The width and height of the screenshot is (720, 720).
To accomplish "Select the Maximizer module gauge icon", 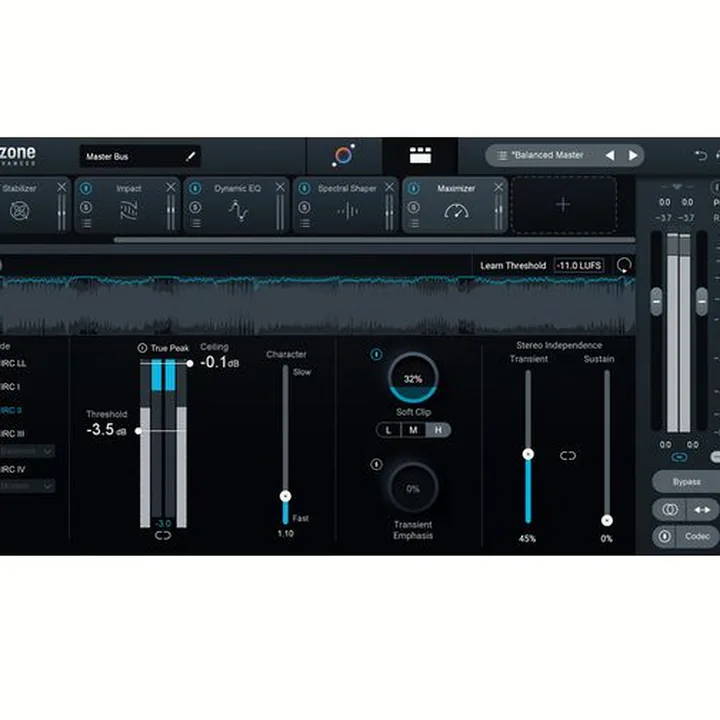I will pyautogui.click(x=456, y=211).
